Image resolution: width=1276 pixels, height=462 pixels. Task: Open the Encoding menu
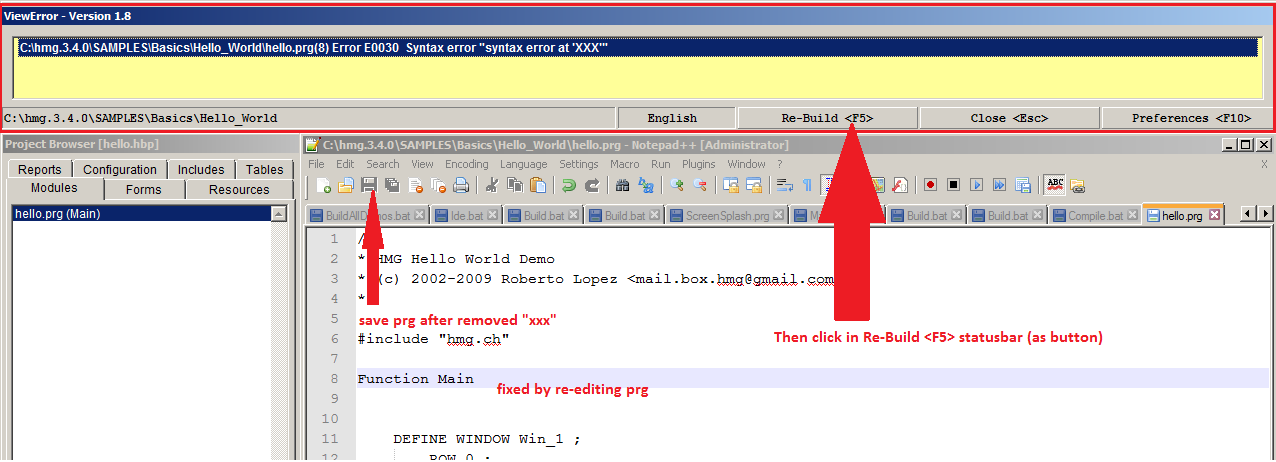(x=466, y=164)
